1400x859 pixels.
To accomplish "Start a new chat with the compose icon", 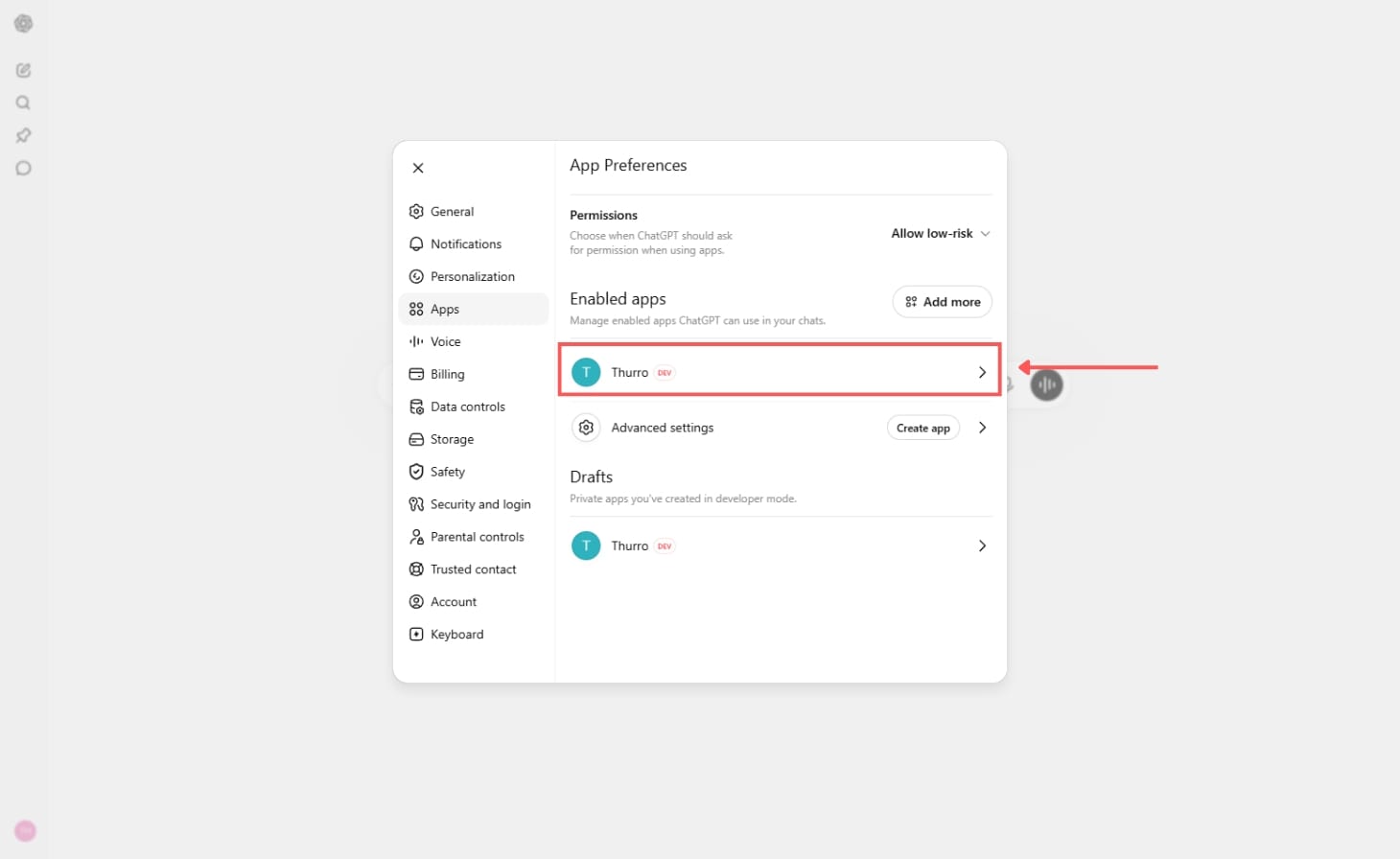I will (24, 70).
